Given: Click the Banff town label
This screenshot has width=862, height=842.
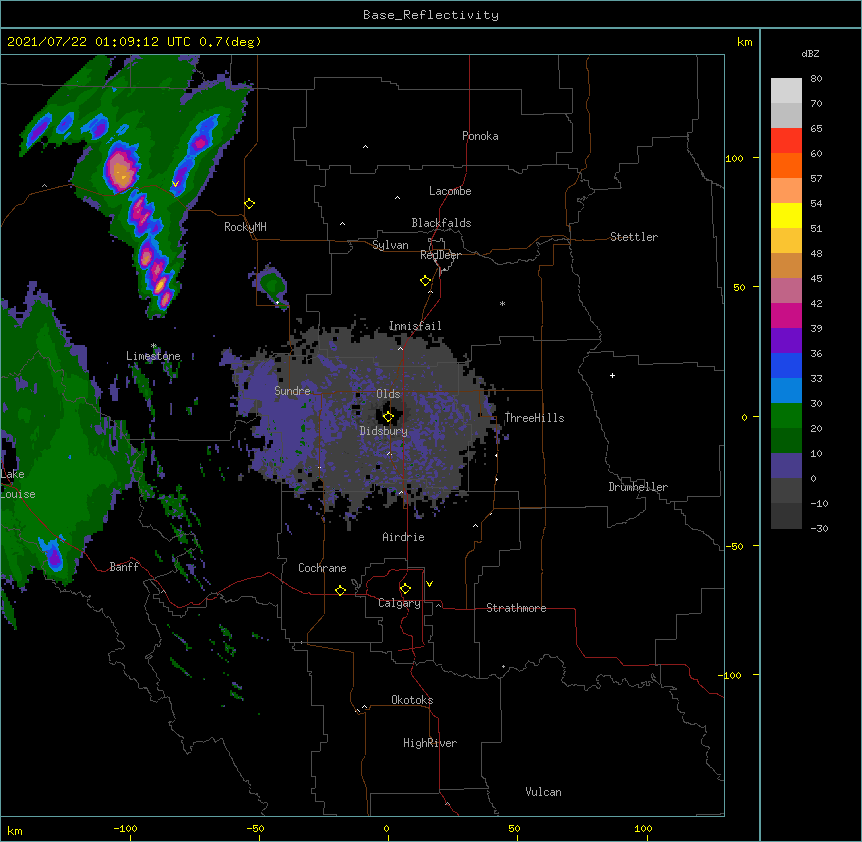Looking at the screenshot, I should click(124, 567).
